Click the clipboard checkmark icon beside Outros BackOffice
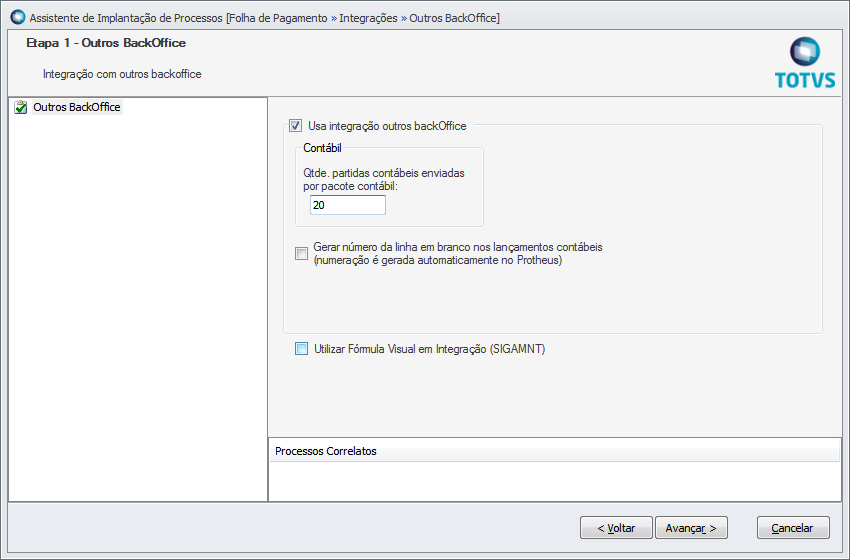The width and height of the screenshot is (850, 560). (21, 107)
